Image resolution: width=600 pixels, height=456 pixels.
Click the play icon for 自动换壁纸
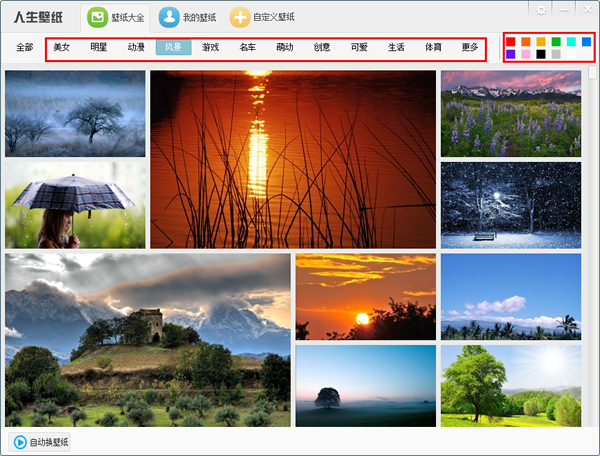pyautogui.click(x=20, y=441)
